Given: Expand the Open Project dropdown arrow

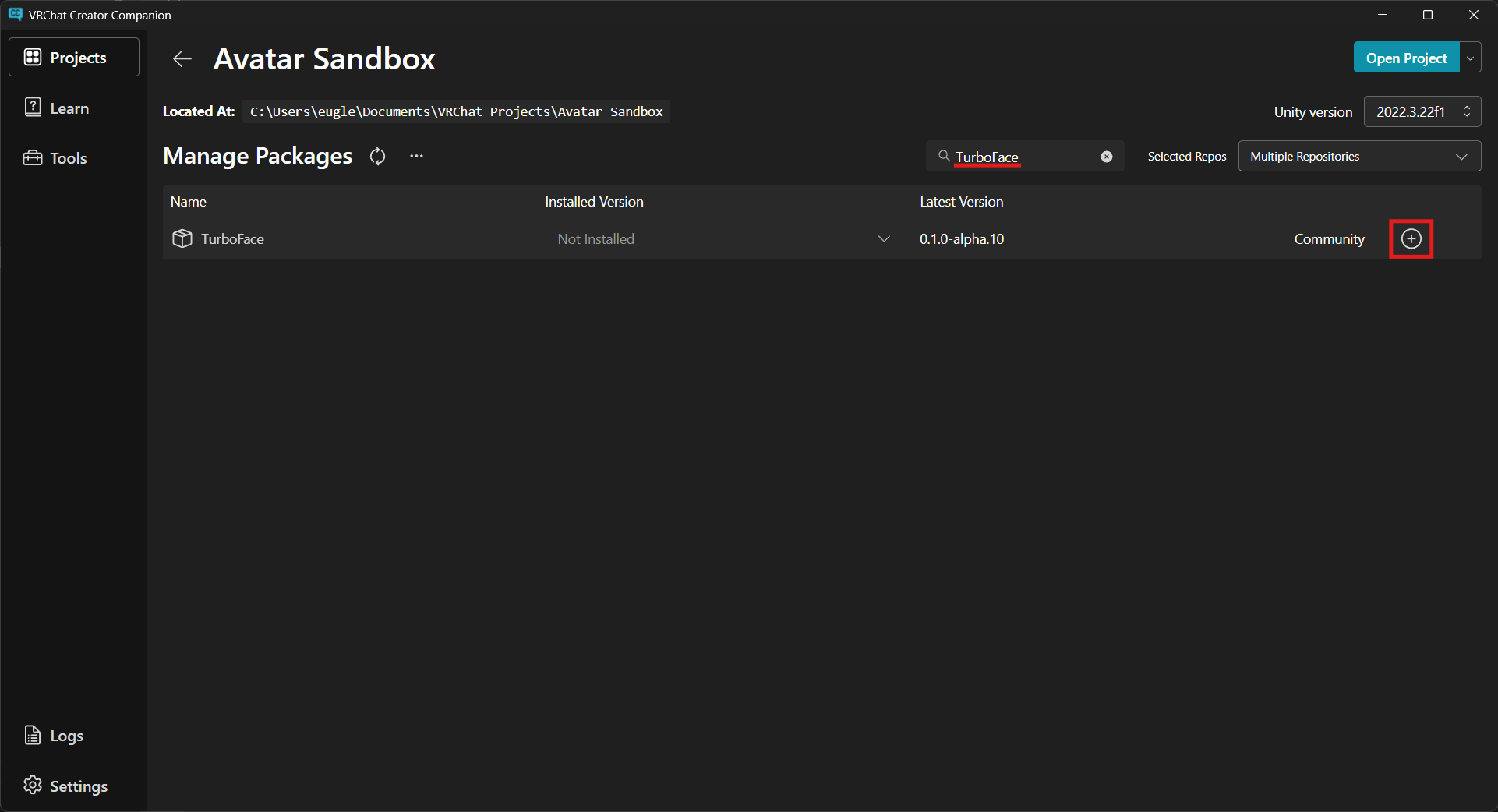Looking at the screenshot, I should 1471,58.
